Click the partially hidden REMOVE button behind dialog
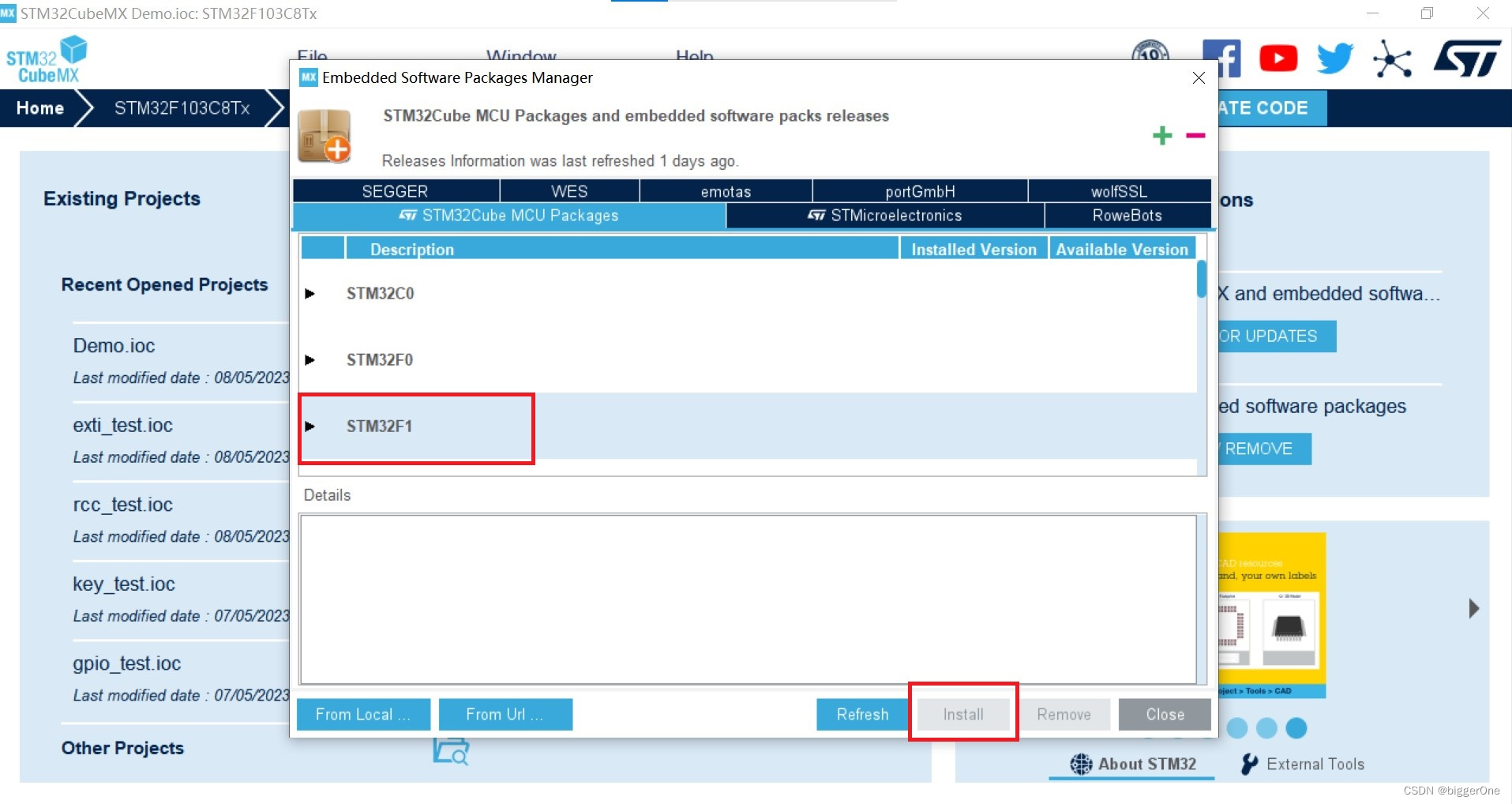The height and width of the screenshot is (804, 1512). [1264, 449]
